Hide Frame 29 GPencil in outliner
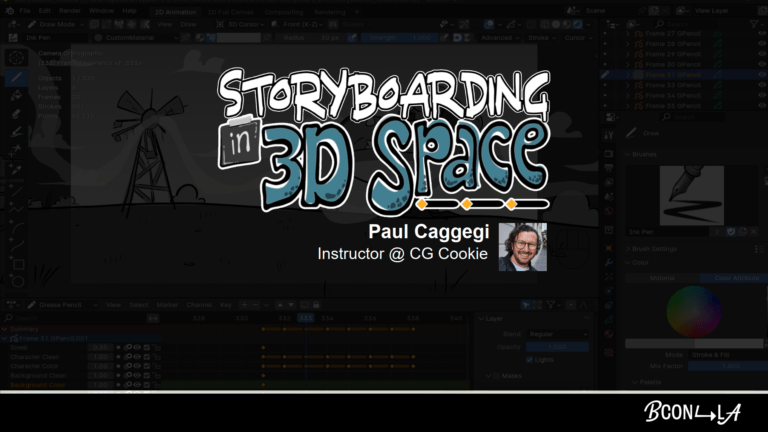Viewport: 768px width, 432px height. tap(762, 54)
